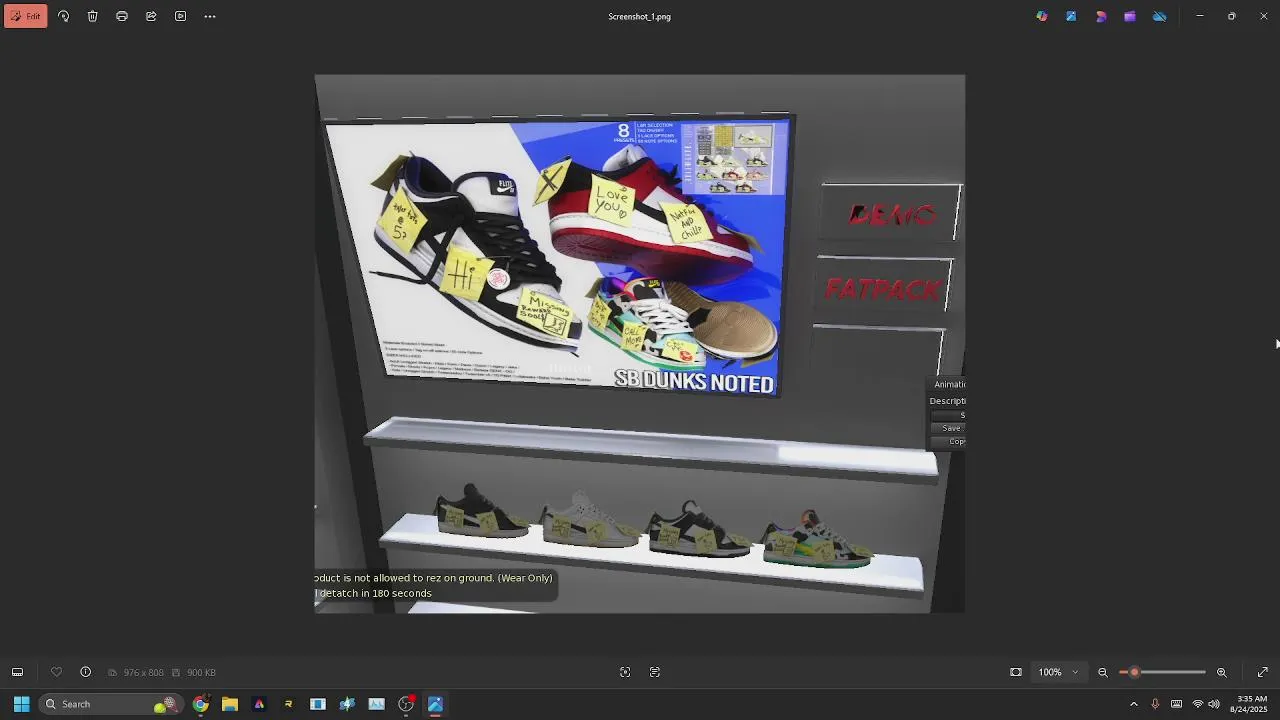
Task: Open the Photos app taskbar icon
Action: [x=435, y=704]
